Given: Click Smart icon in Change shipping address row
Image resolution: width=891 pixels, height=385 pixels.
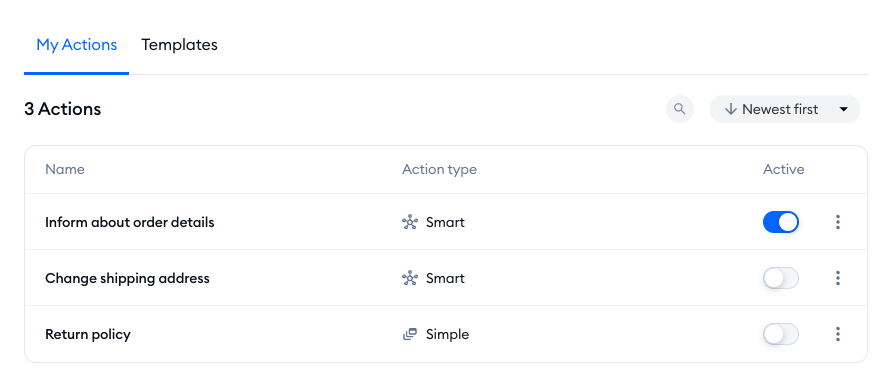Looking at the screenshot, I should (410, 278).
